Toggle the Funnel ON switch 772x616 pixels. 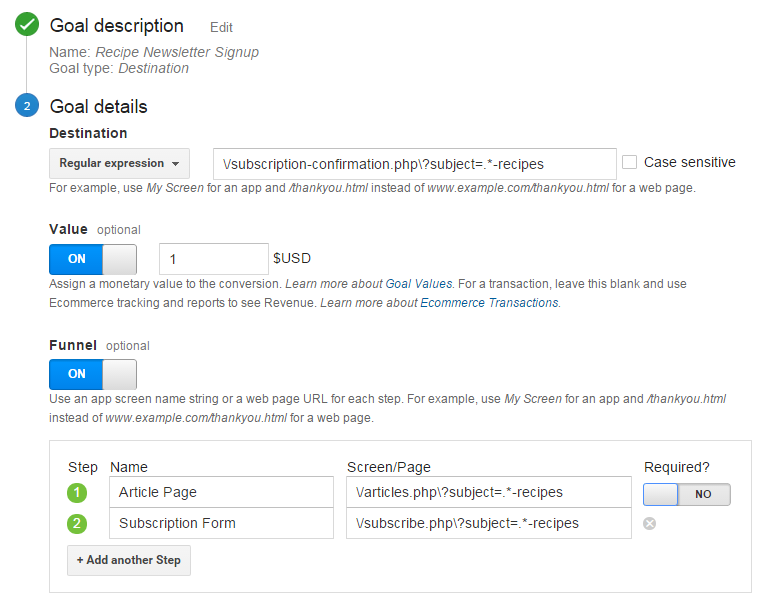pyautogui.click(x=93, y=374)
